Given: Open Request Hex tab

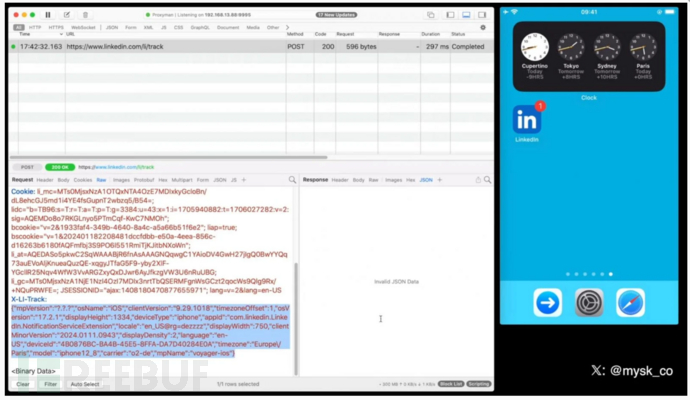Looking at the screenshot, I should 163,180.
